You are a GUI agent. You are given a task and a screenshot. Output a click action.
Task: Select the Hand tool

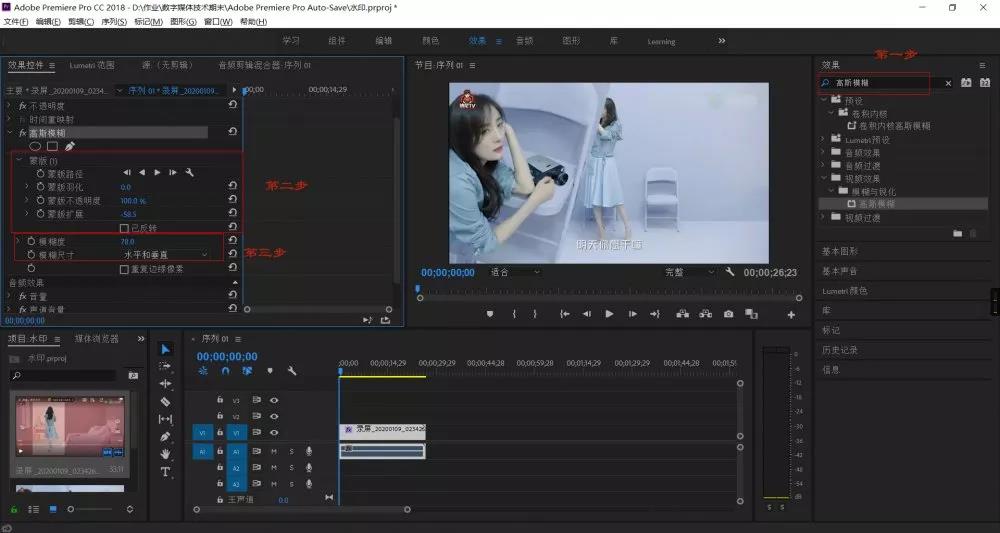(165, 454)
